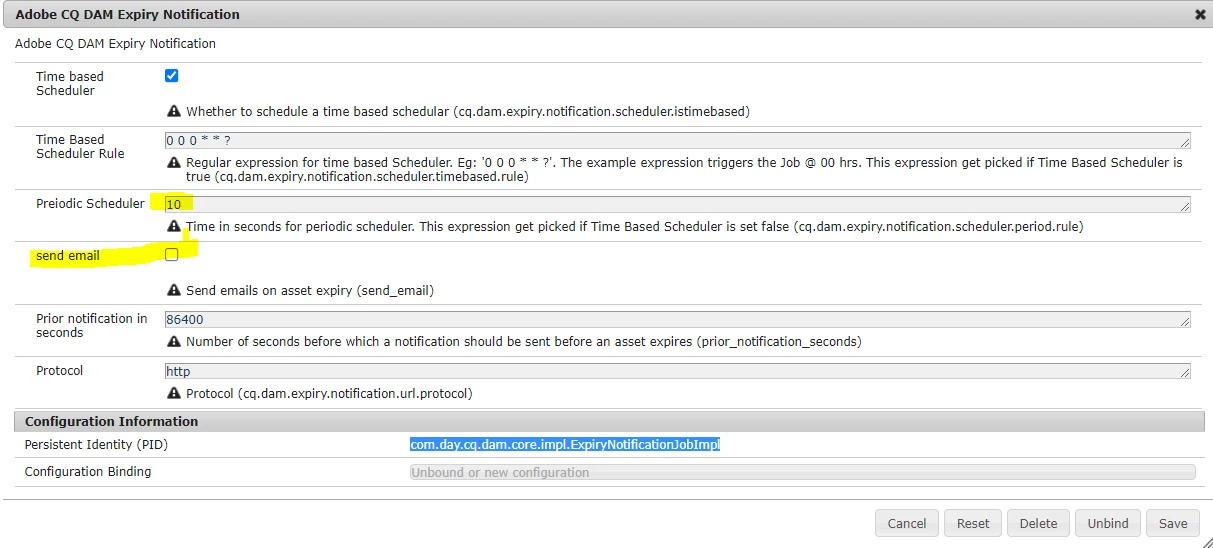
Task: Enable the send email checkbox
Action: click(171, 255)
